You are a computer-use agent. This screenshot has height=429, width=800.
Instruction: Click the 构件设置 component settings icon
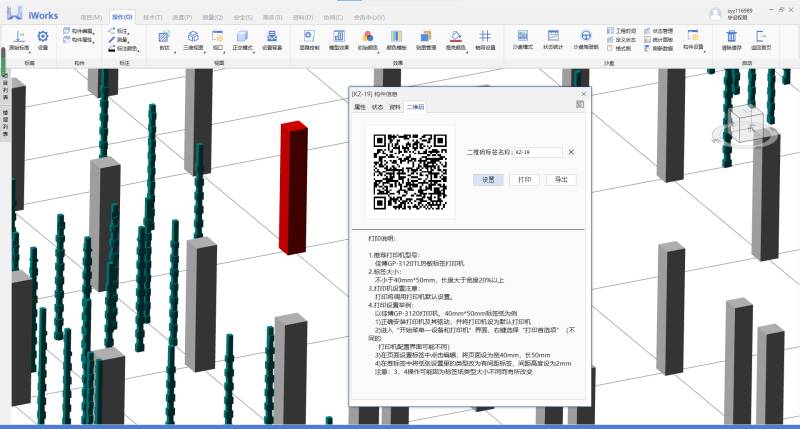tap(693, 36)
